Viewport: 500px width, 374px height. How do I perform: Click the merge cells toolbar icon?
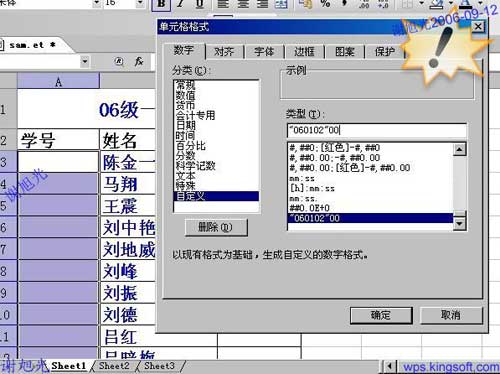click(x=281, y=4)
